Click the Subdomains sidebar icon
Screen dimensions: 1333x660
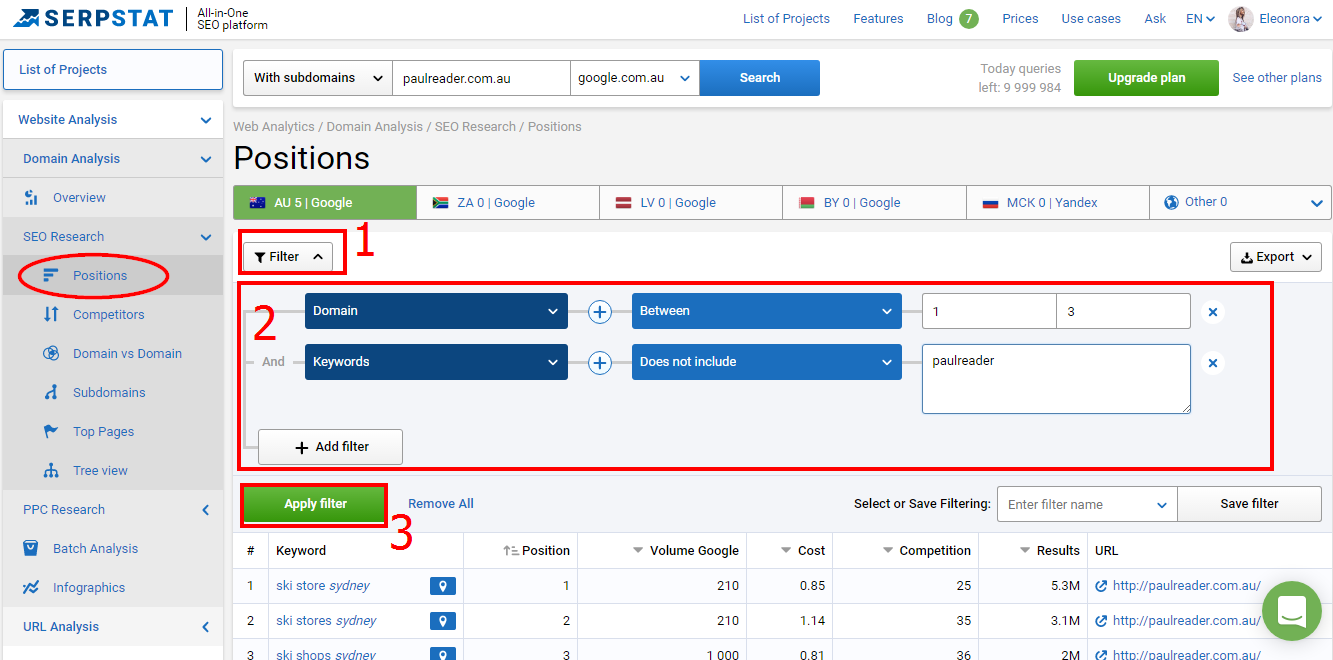tap(51, 392)
